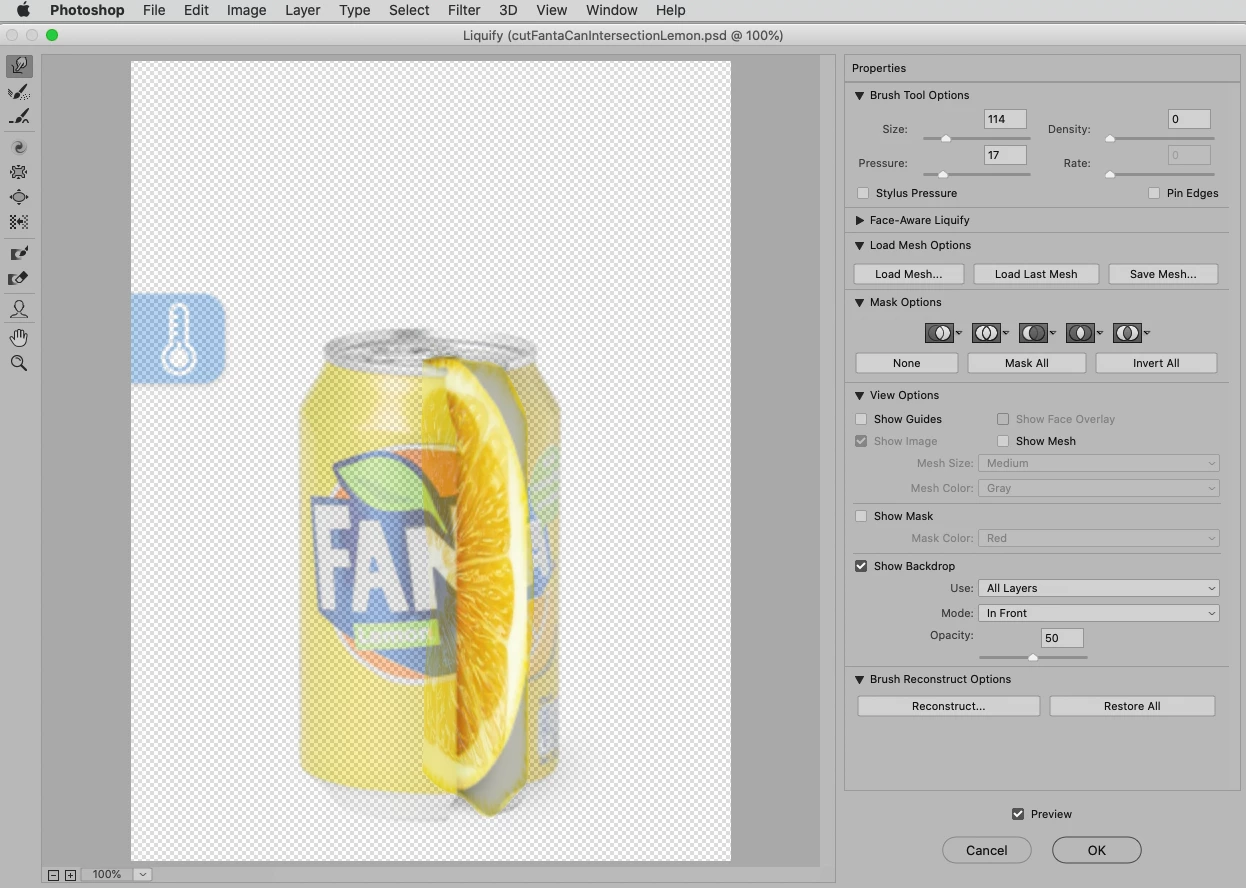Click the brush Size input field
1246x888 pixels.
click(1006, 119)
